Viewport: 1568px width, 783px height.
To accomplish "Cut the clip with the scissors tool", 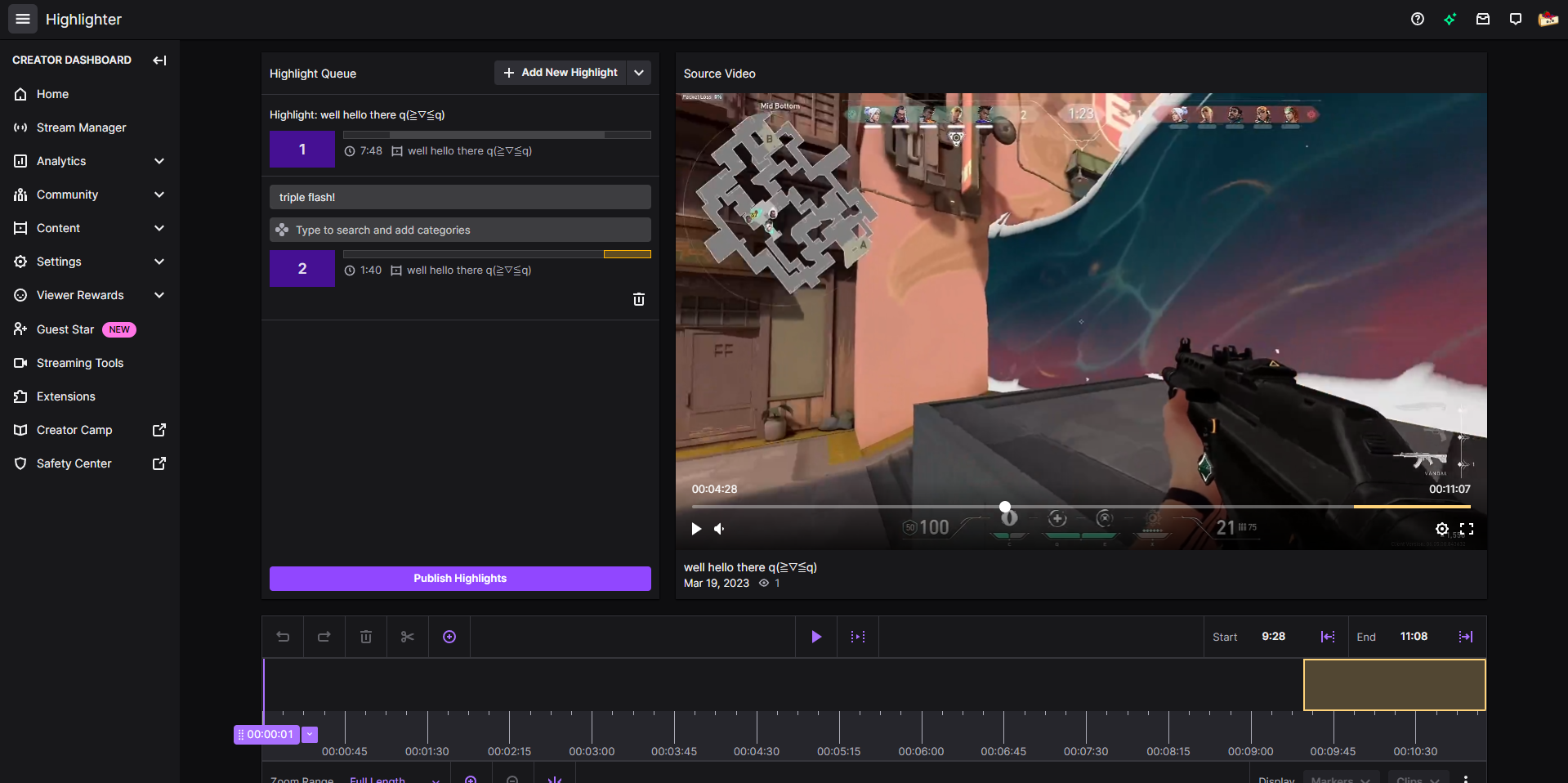I will 407,637.
